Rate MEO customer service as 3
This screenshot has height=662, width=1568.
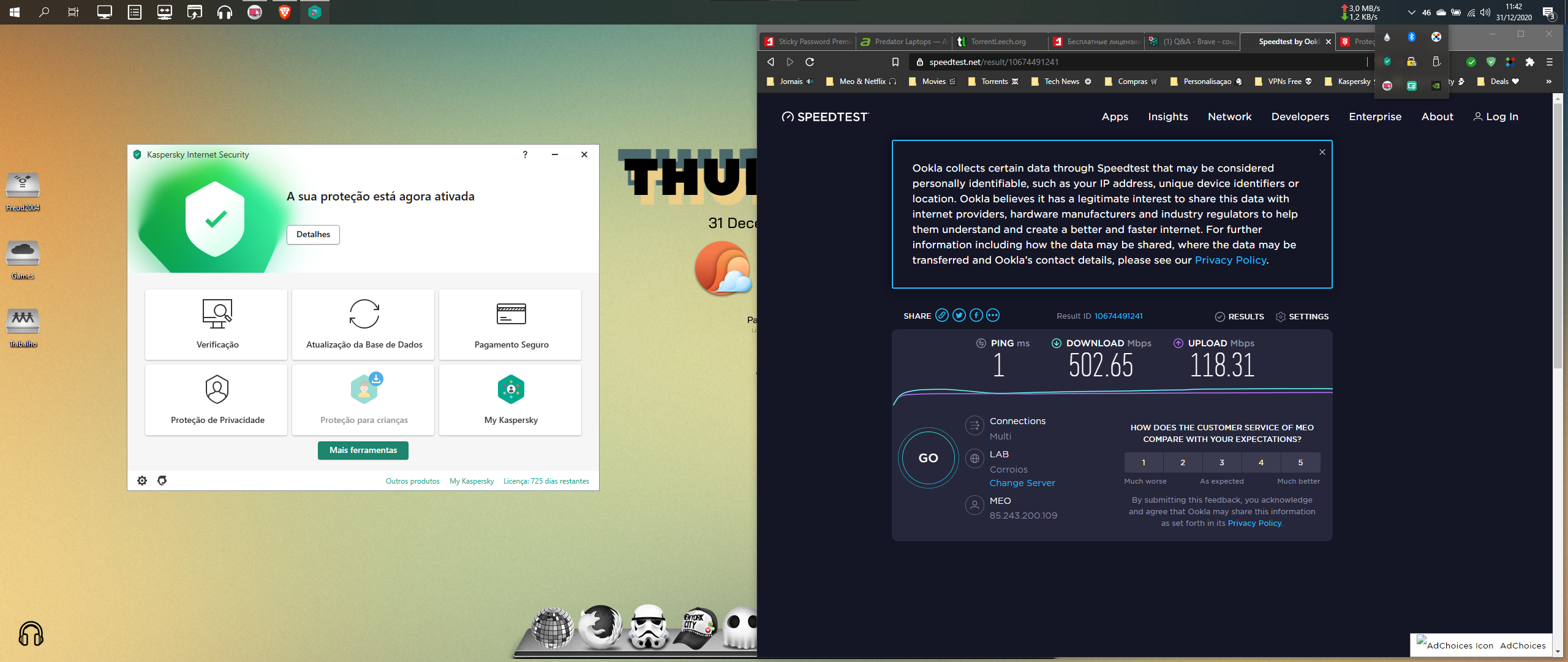1222,463
